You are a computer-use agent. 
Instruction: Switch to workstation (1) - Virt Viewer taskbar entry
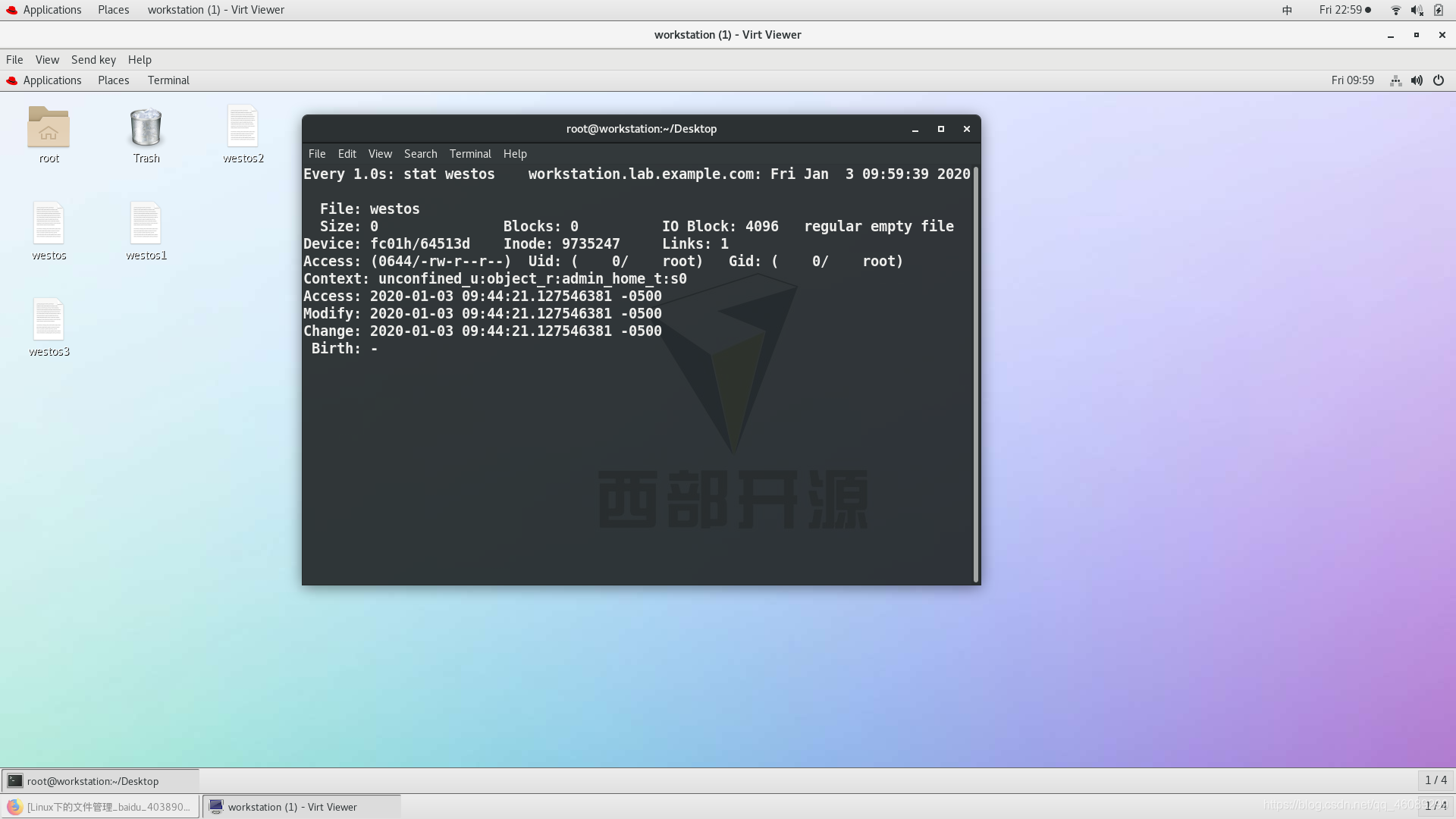pos(302,807)
